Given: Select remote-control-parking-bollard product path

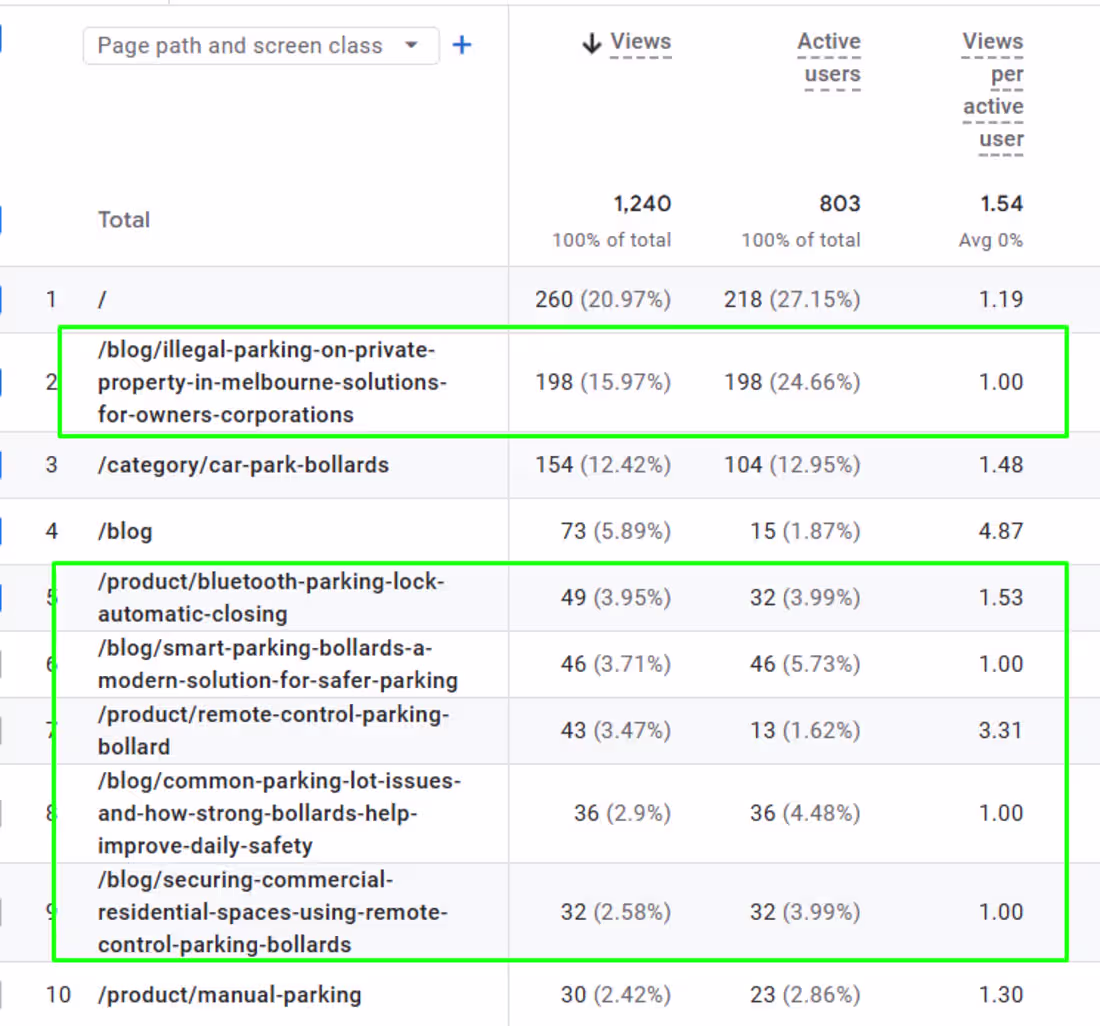Looking at the screenshot, I should click(x=274, y=730).
